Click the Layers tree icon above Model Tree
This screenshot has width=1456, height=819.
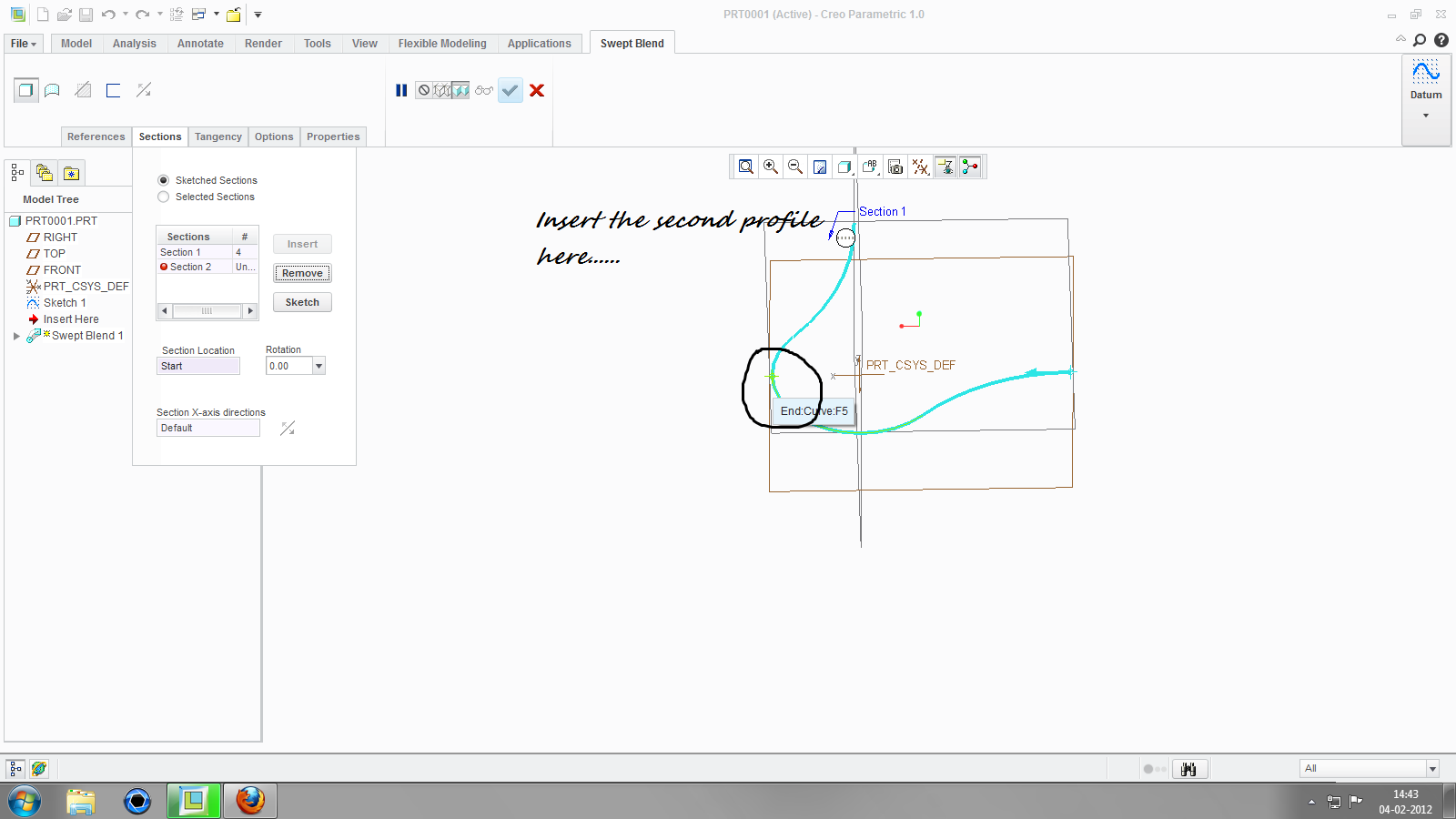(x=44, y=172)
